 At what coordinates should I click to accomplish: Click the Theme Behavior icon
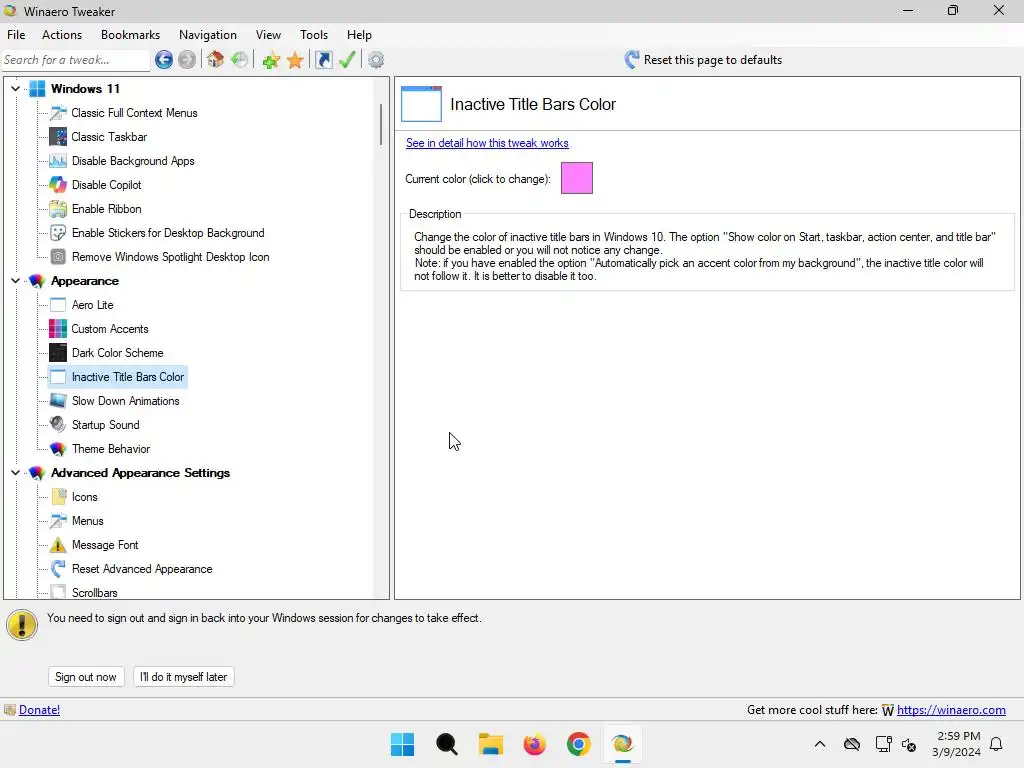point(58,449)
